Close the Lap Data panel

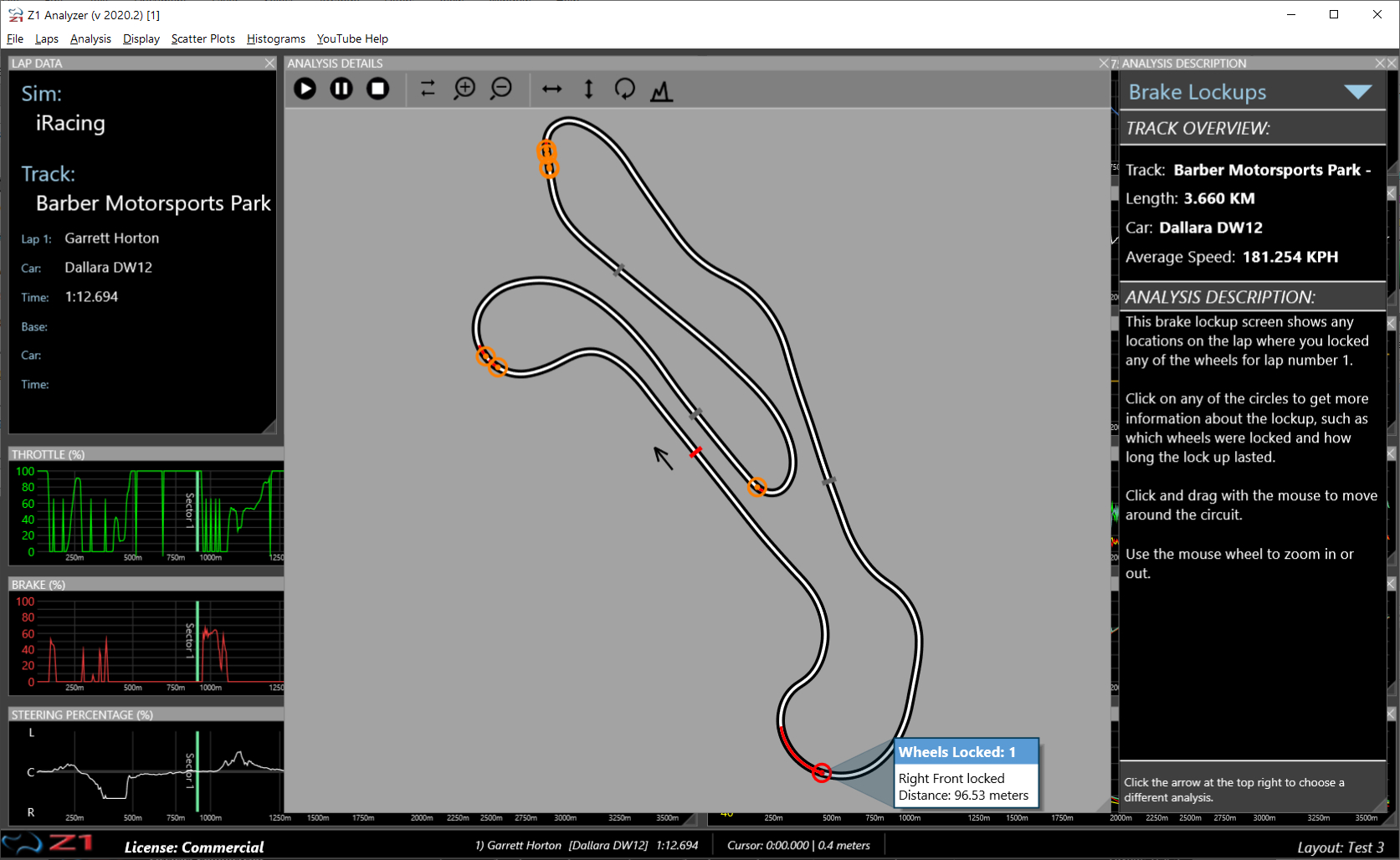269,63
